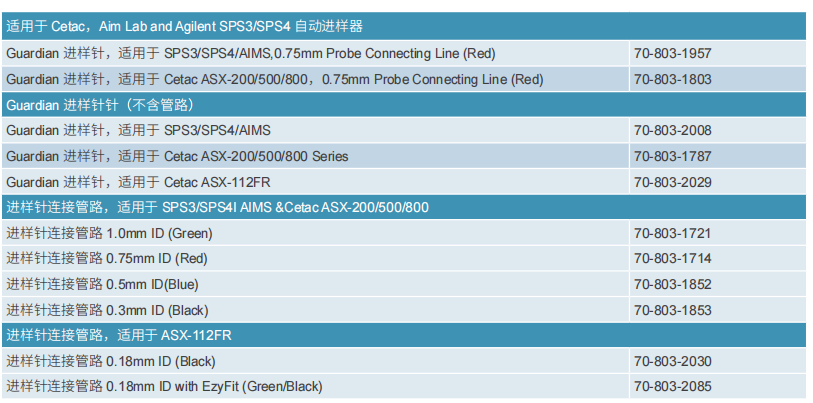Click the 0.5mm ID(Blue) tubing entry
The width and height of the screenshot is (813, 403).
tap(103, 284)
